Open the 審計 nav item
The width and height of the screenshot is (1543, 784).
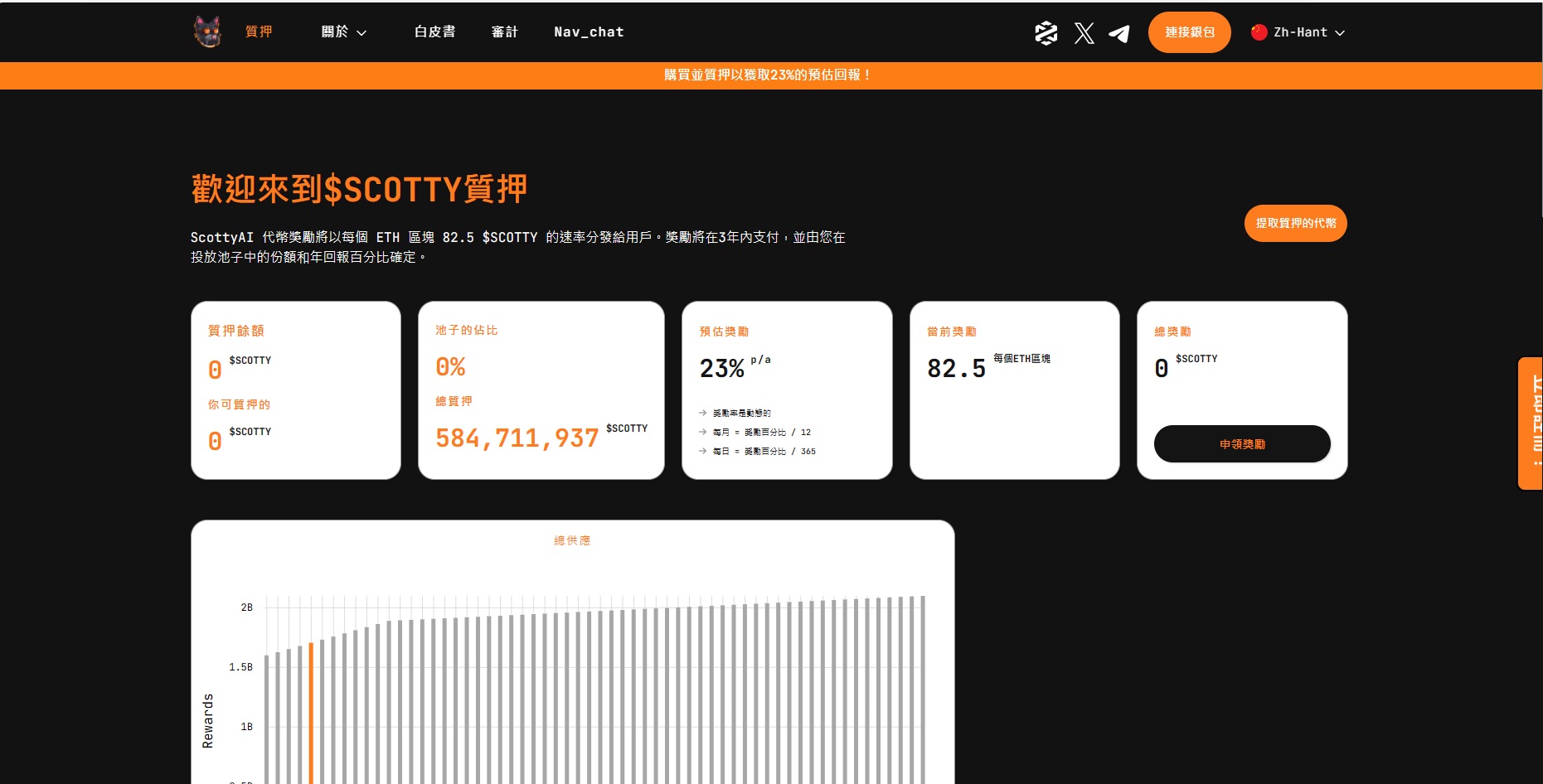504,31
